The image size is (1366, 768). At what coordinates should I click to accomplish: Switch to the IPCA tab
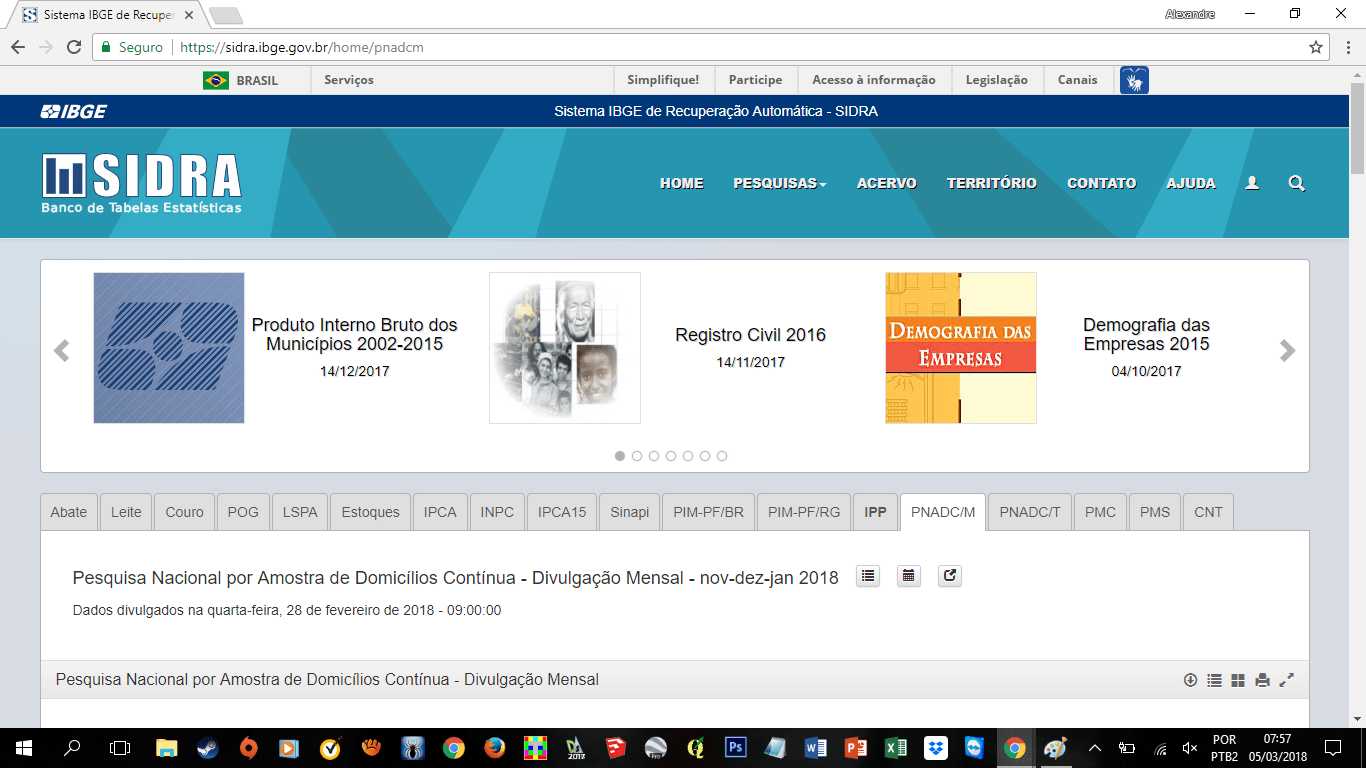[440, 512]
